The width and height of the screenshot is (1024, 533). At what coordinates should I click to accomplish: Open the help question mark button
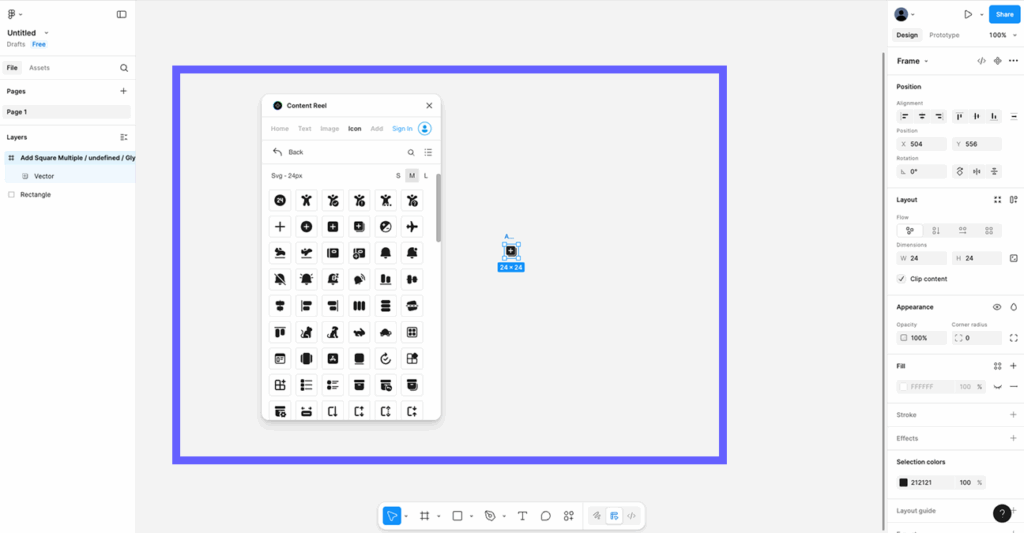pos(1002,513)
